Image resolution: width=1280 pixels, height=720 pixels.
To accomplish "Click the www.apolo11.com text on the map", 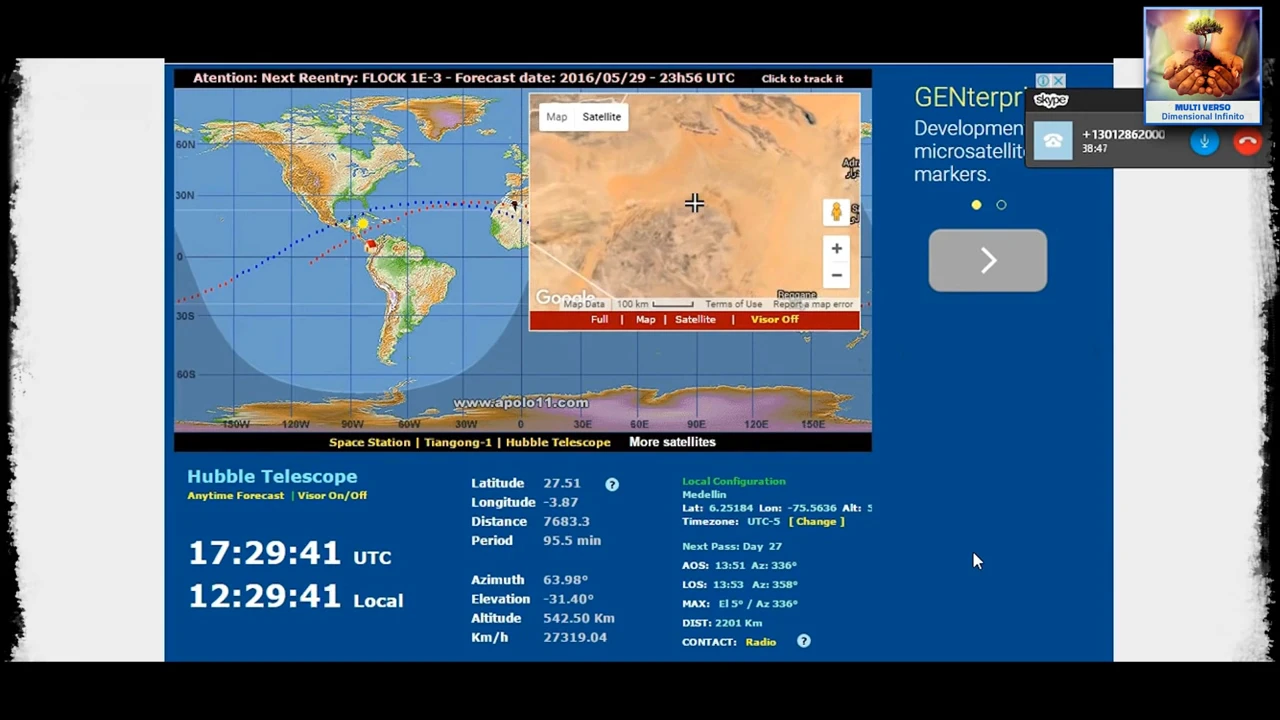I will tap(520, 402).
